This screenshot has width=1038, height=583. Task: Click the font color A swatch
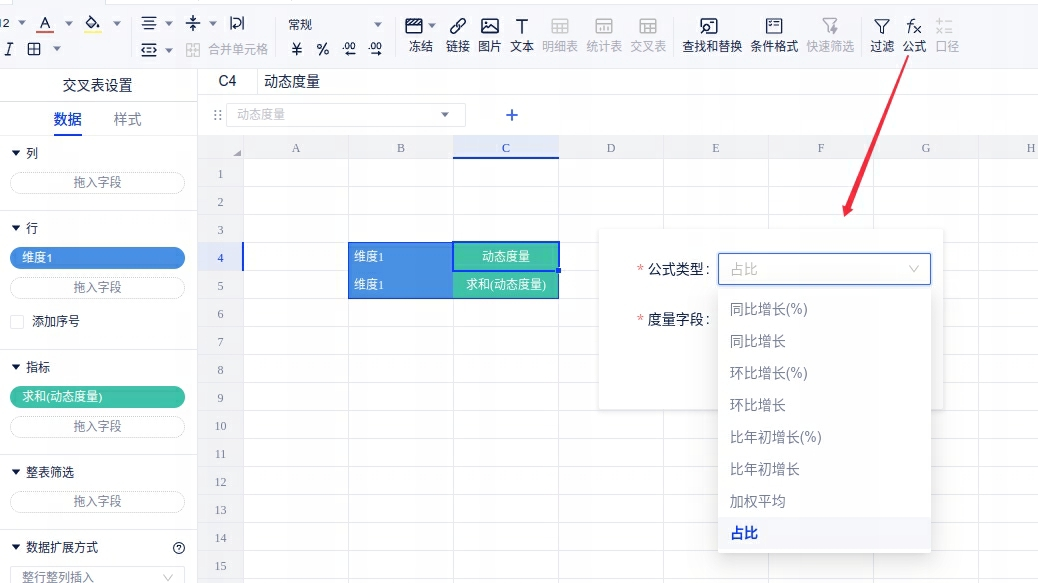pyautogui.click(x=45, y=24)
